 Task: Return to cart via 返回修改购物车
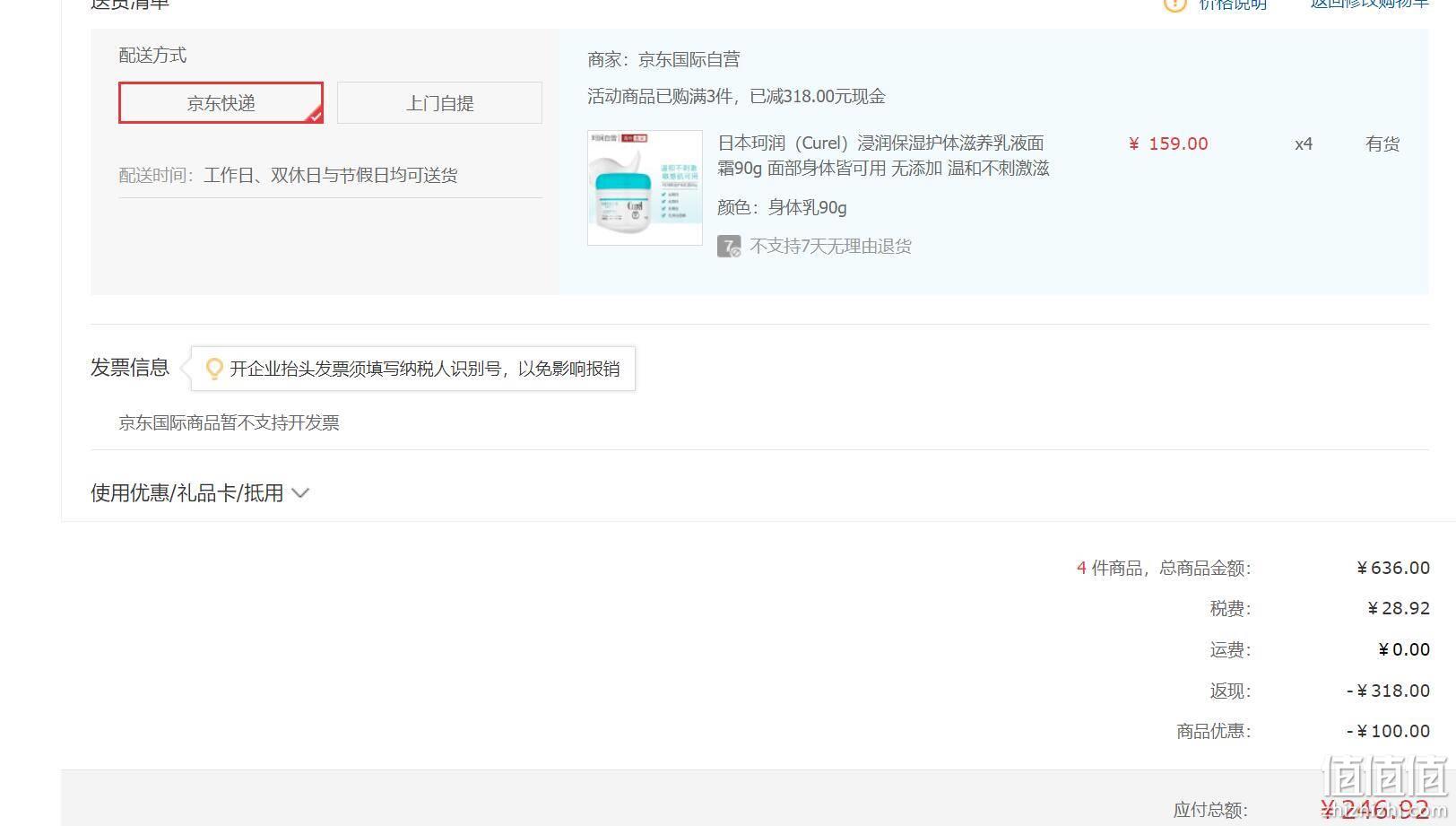click(1370, 4)
